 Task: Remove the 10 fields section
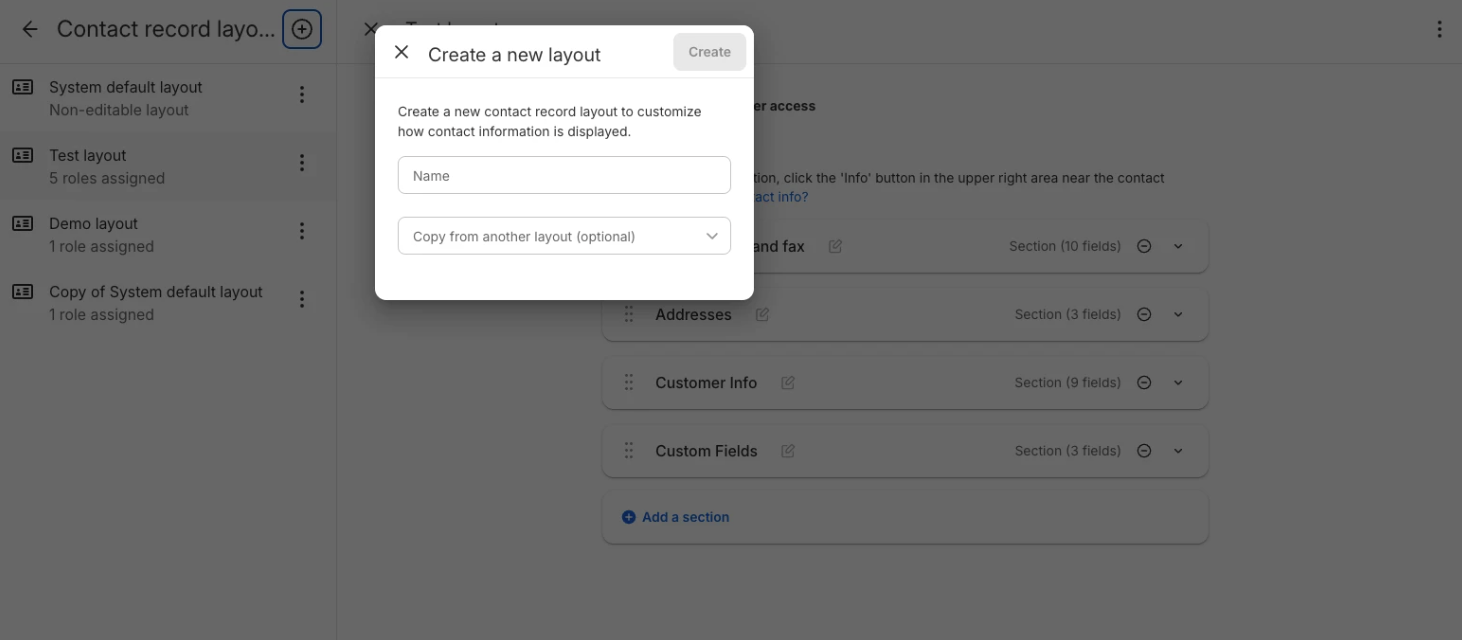pyautogui.click(x=1144, y=246)
